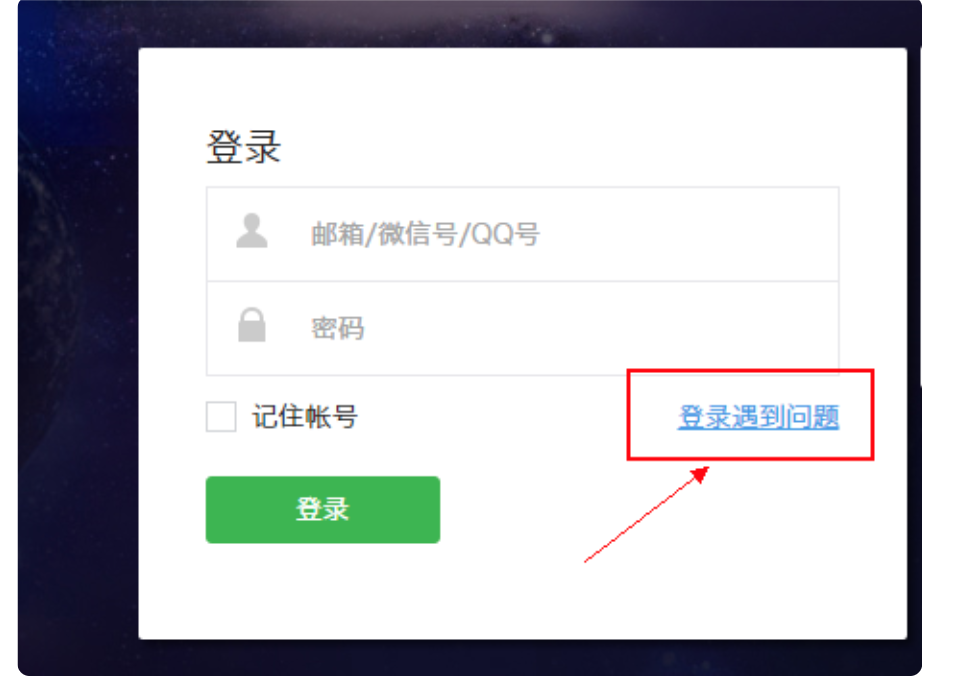Viewport: 978px width, 686px height.
Task: Click the padlock icon in password field
Action: (x=251, y=324)
